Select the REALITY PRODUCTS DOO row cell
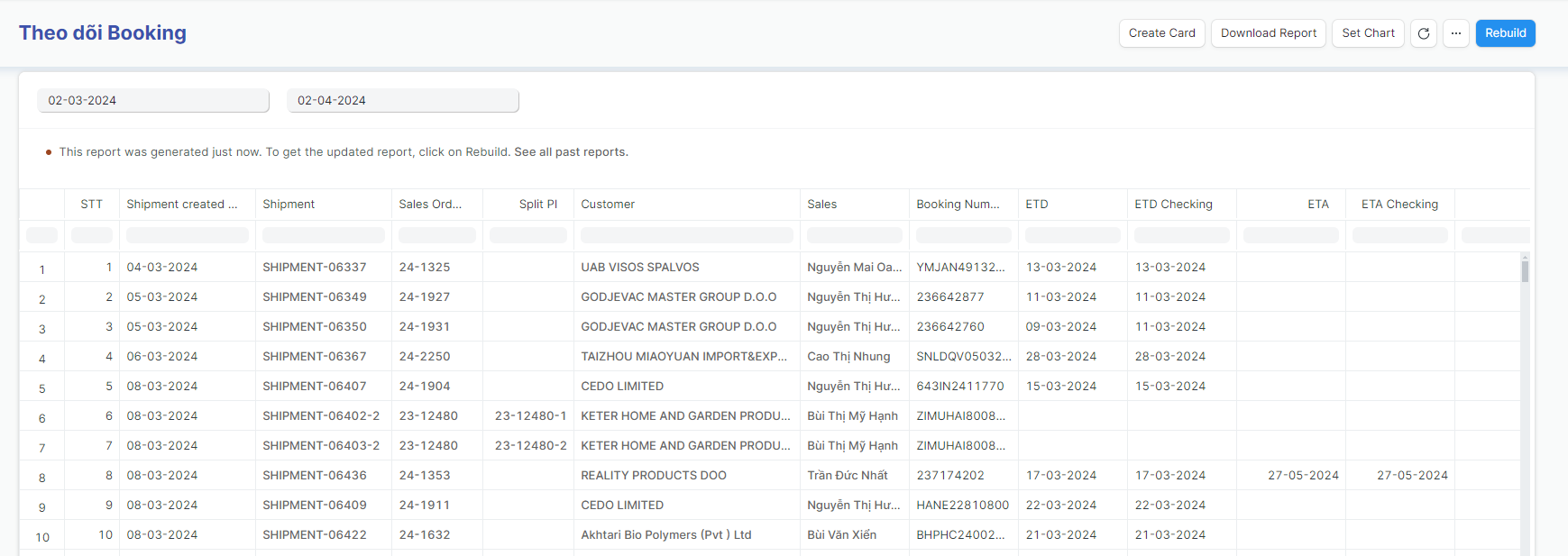Screen dimensions: 1568x556 [654, 476]
